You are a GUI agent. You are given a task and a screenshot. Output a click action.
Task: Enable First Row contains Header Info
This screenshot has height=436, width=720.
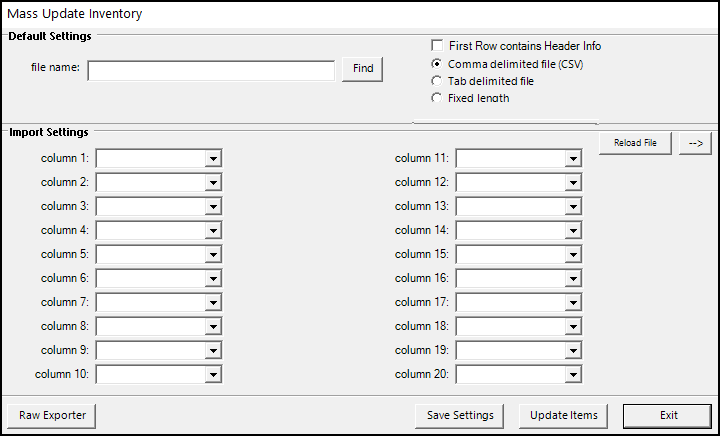pyautogui.click(x=437, y=46)
